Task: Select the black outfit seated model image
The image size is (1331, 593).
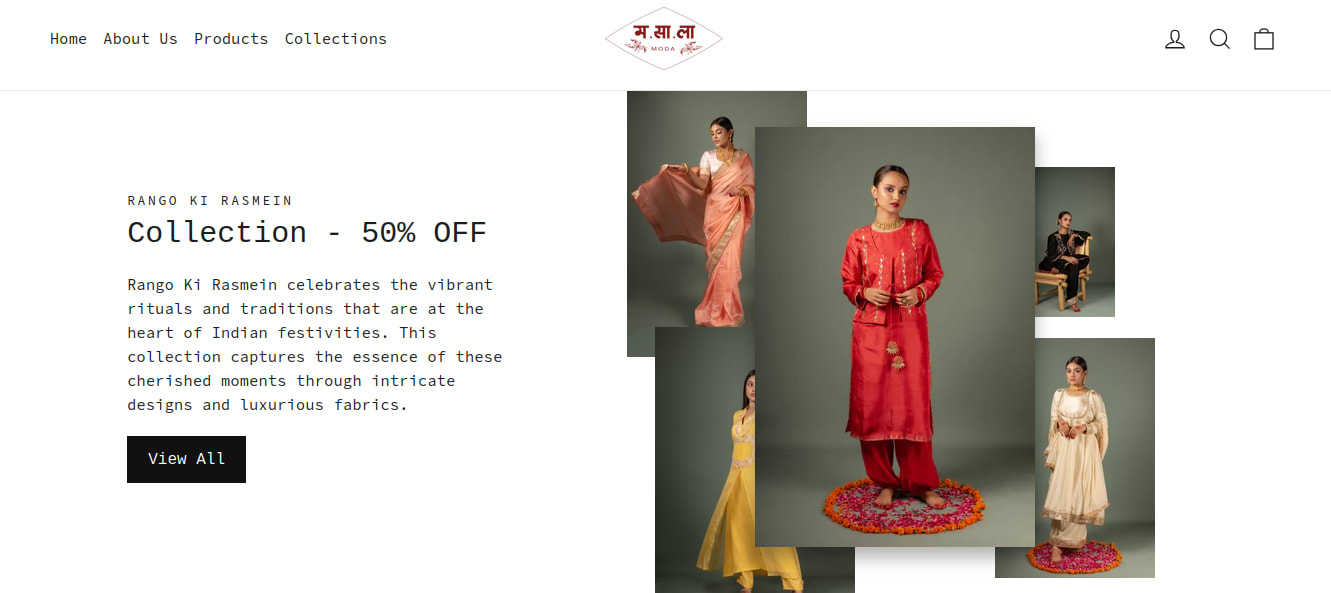Action: (x=1075, y=242)
